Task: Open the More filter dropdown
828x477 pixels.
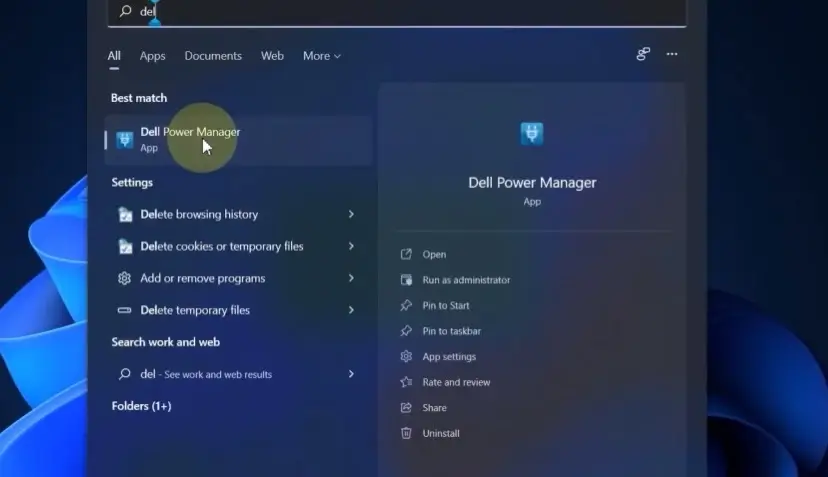Action: [x=322, y=56]
